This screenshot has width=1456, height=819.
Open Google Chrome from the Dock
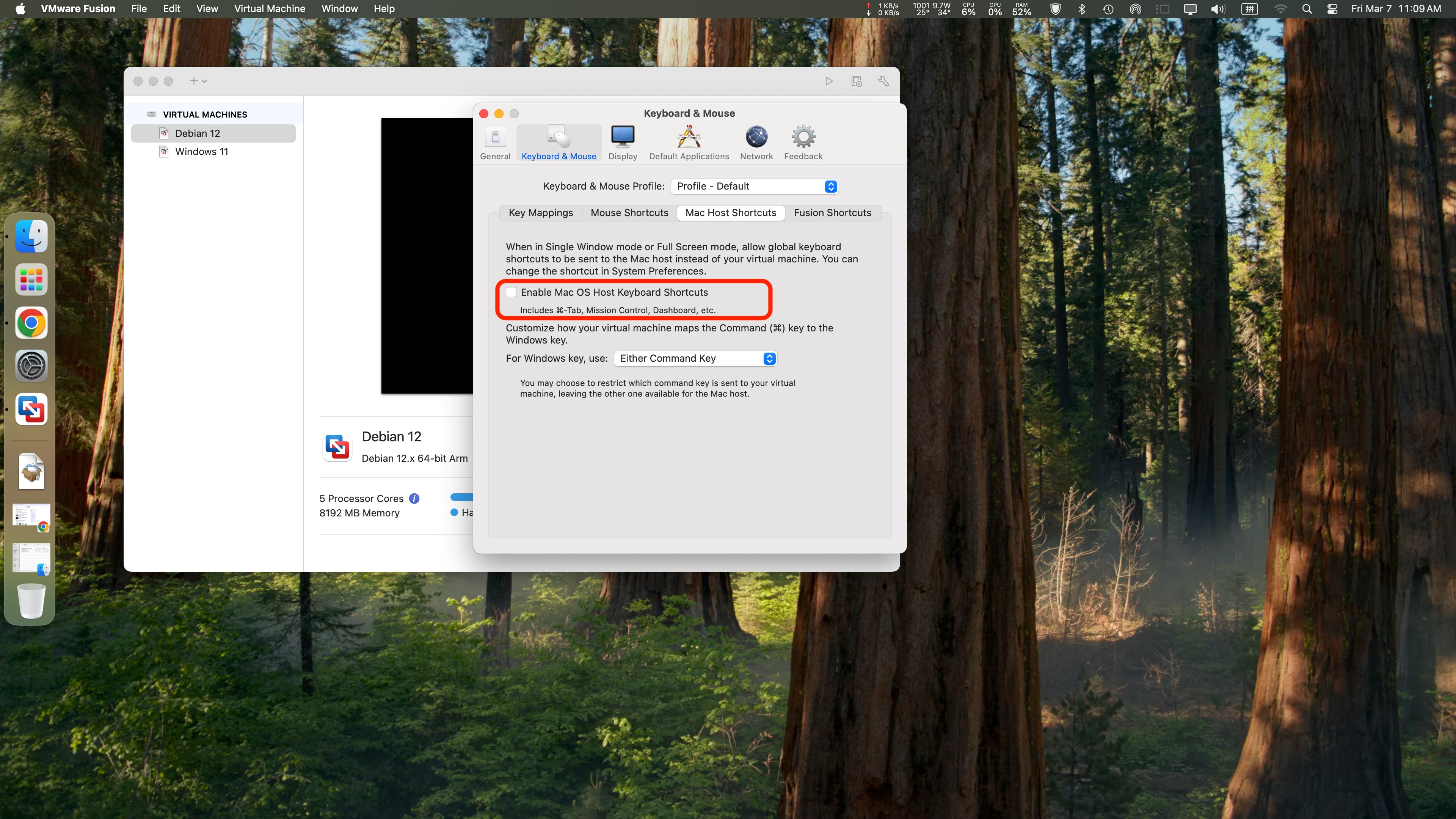pyautogui.click(x=31, y=323)
